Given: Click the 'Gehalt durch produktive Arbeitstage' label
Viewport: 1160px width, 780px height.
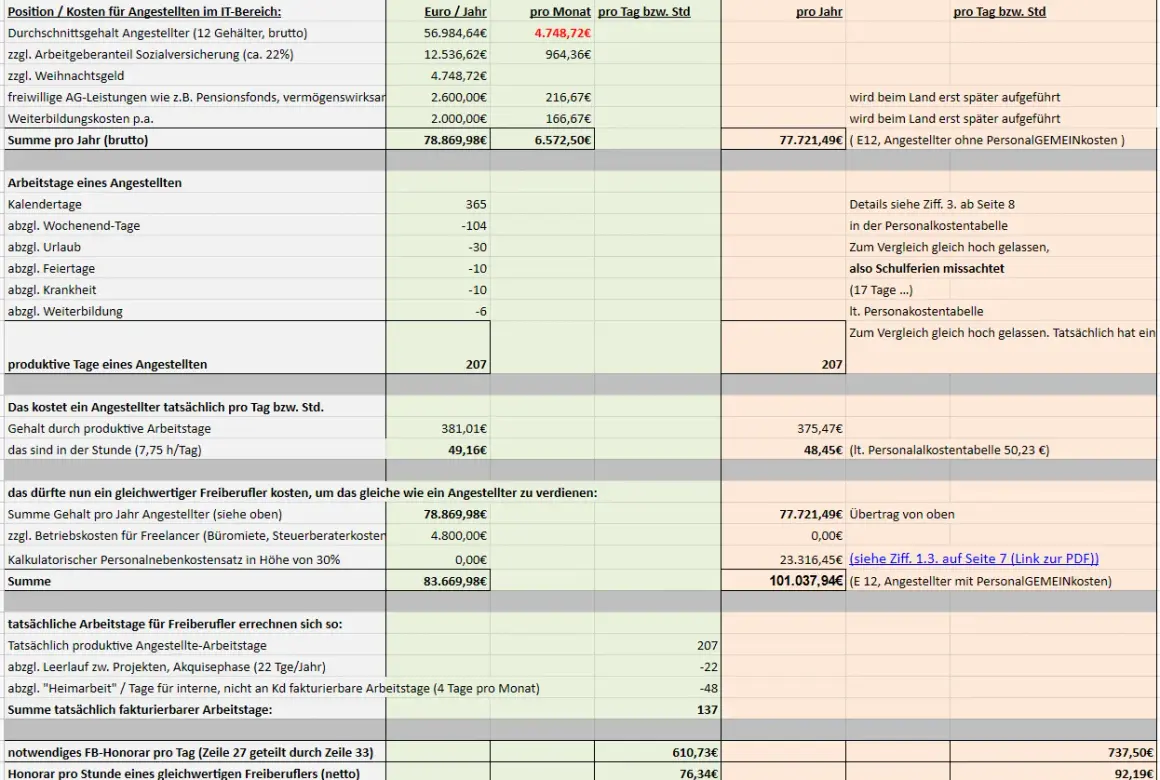Looking at the screenshot, I should pos(109,428).
